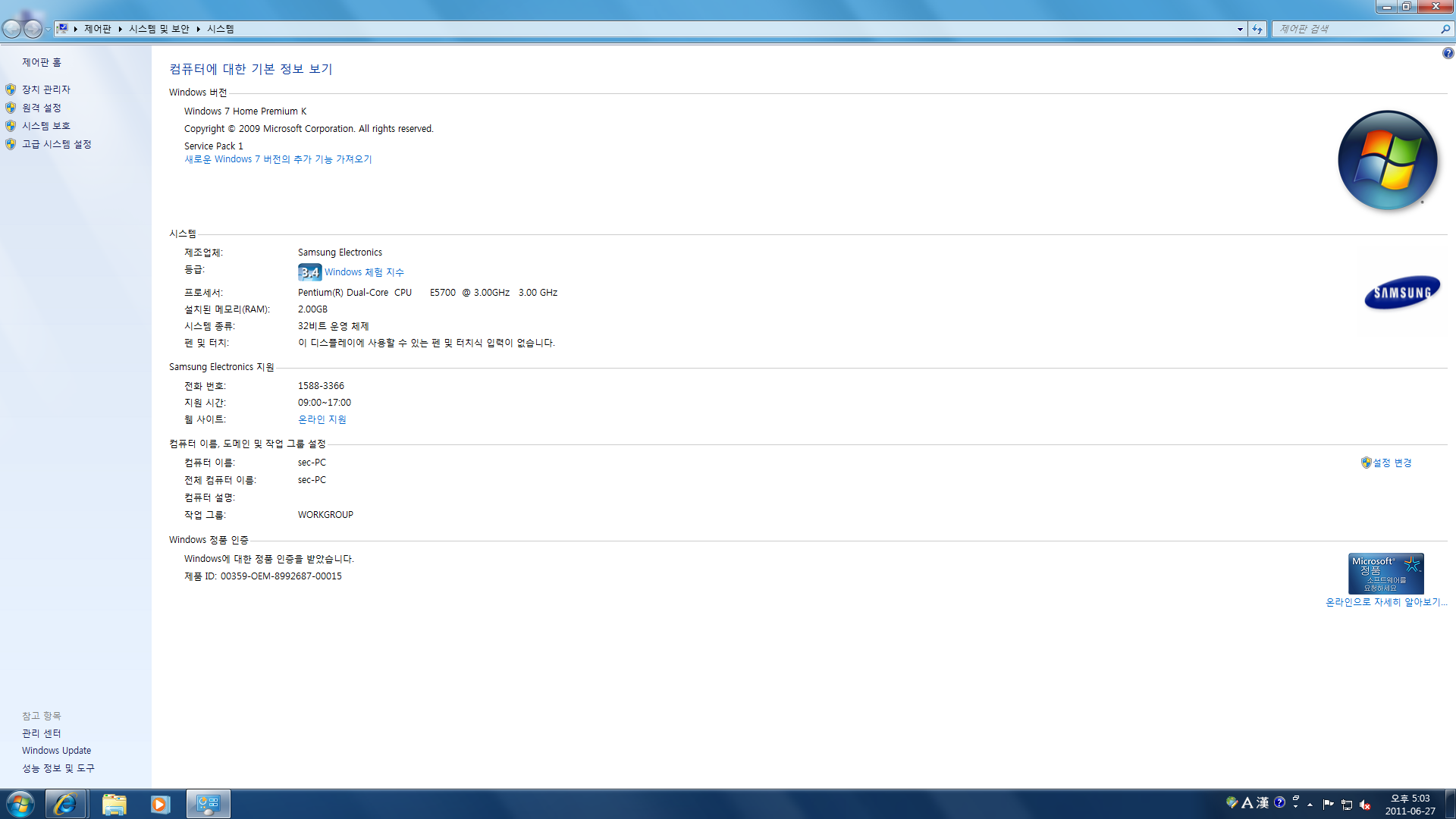The height and width of the screenshot is (819, 1456).
Task: Open Windows Explorer folder taskbar icon
Action: tap(114, 804)
